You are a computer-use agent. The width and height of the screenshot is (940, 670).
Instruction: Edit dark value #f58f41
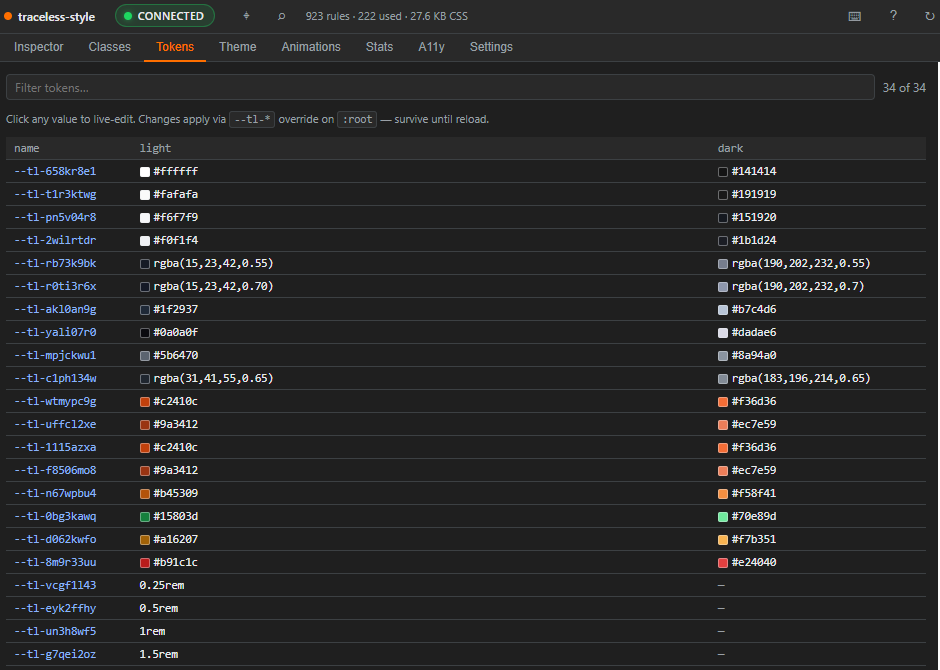click(x=754, y=493)
